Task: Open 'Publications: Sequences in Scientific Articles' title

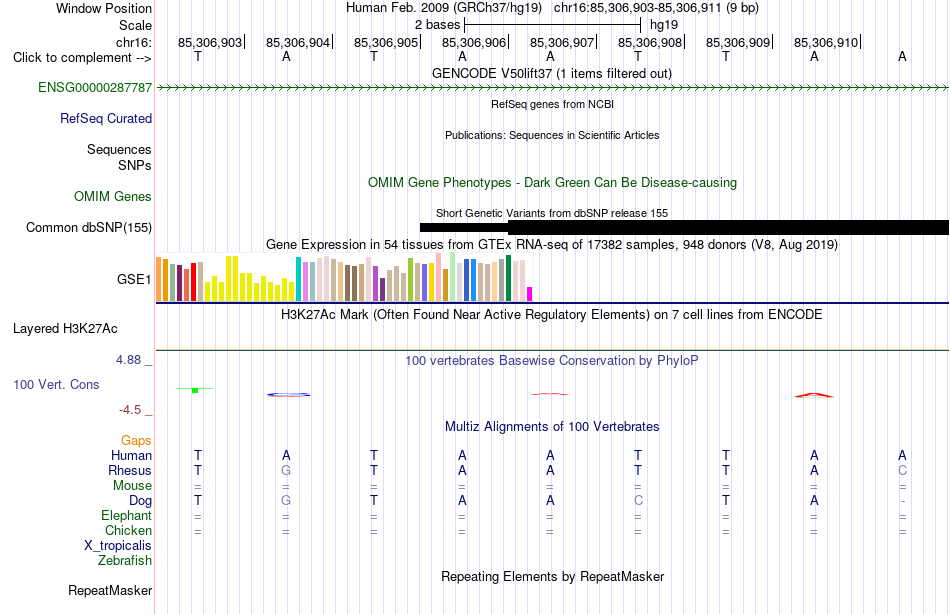Action: [552, 135]
